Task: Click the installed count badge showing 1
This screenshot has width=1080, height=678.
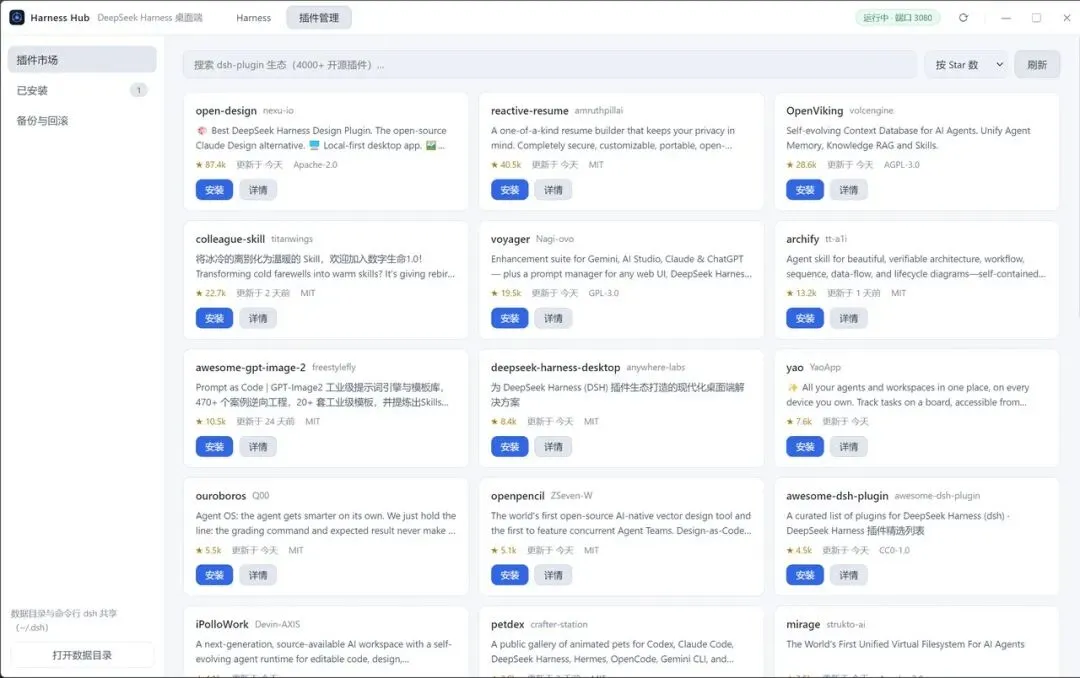Action: 138,90
